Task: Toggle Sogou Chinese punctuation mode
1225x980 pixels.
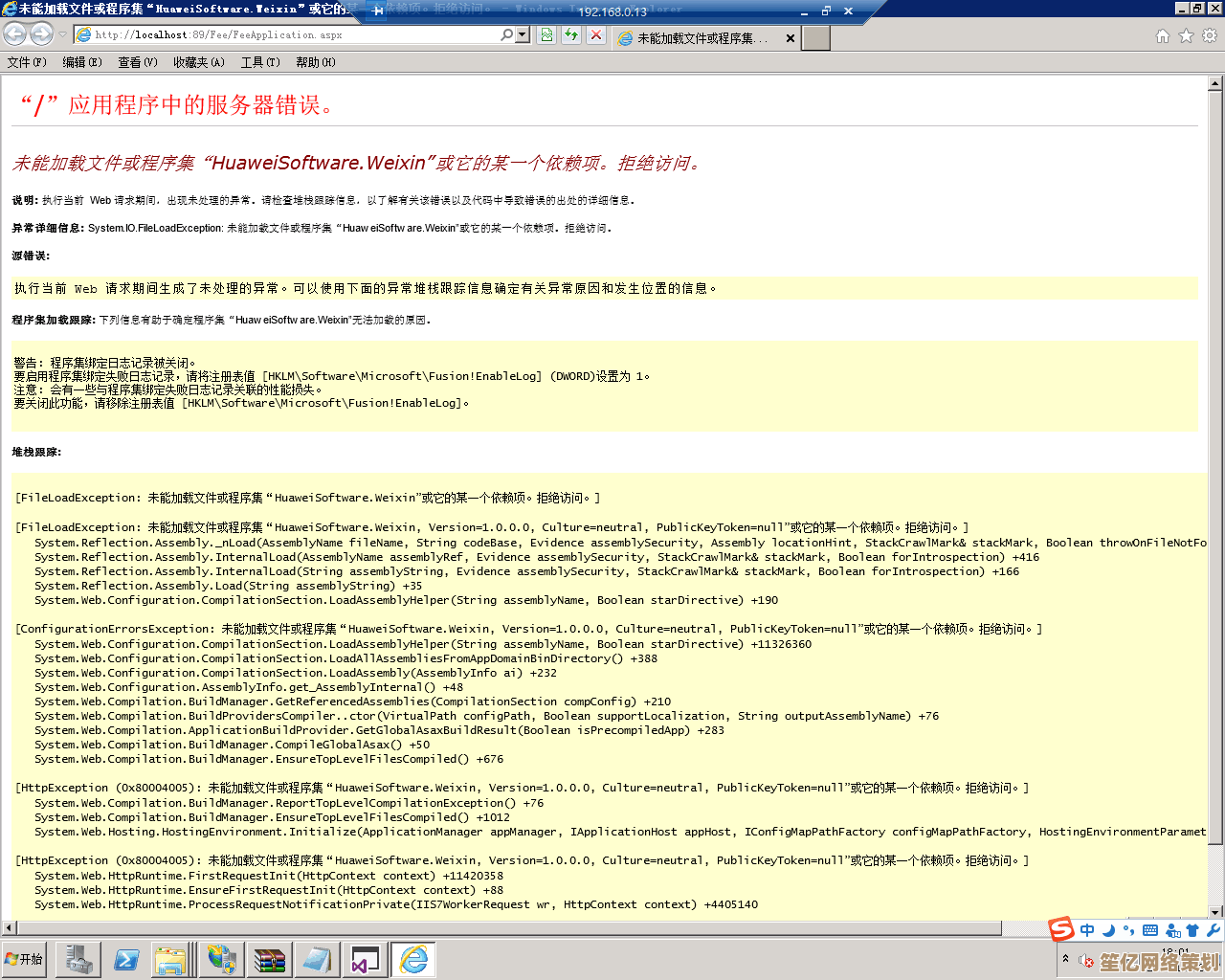Action: click(1128, 930)
